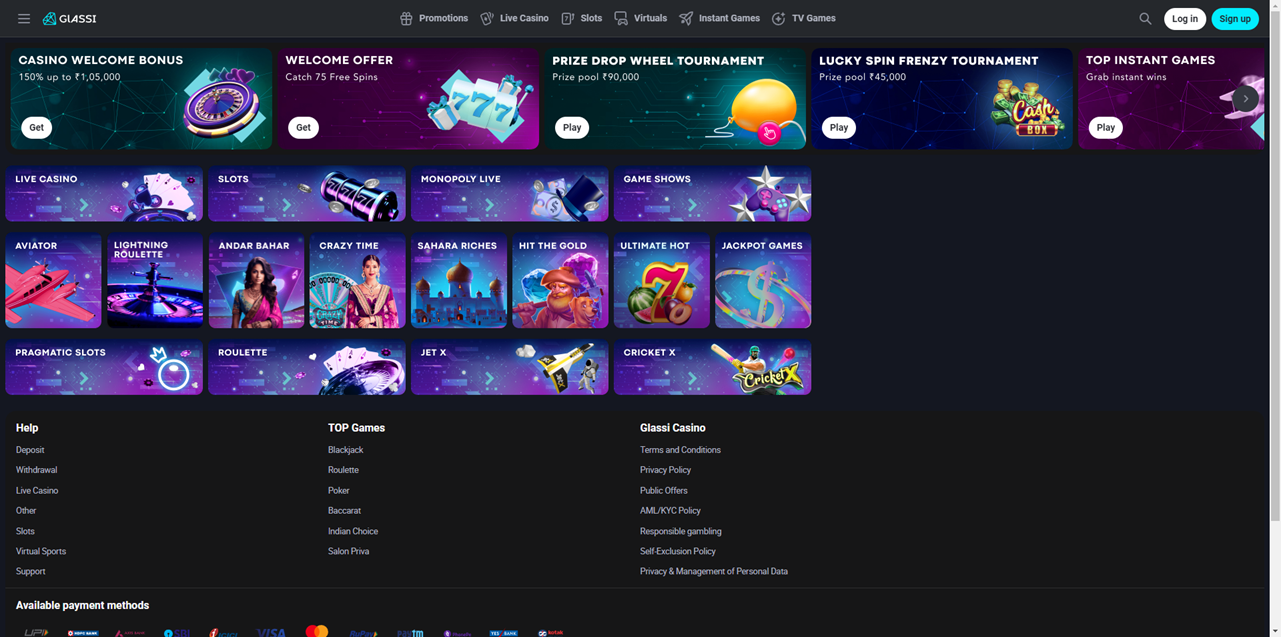This screenshot has height=637, width=1281.
Task: Open the search magnifier icon
Action: coord(1144,18)
